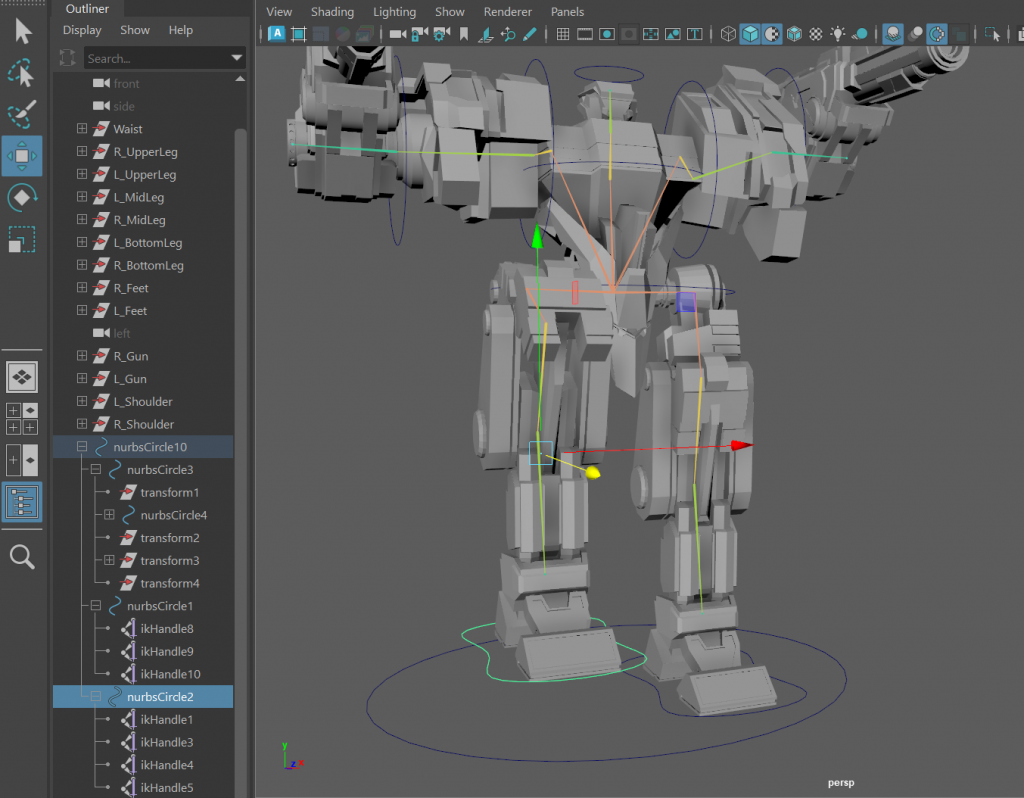1024x798 pixels.
Task: Choose the Paint Selection tool
Action: 22,114
